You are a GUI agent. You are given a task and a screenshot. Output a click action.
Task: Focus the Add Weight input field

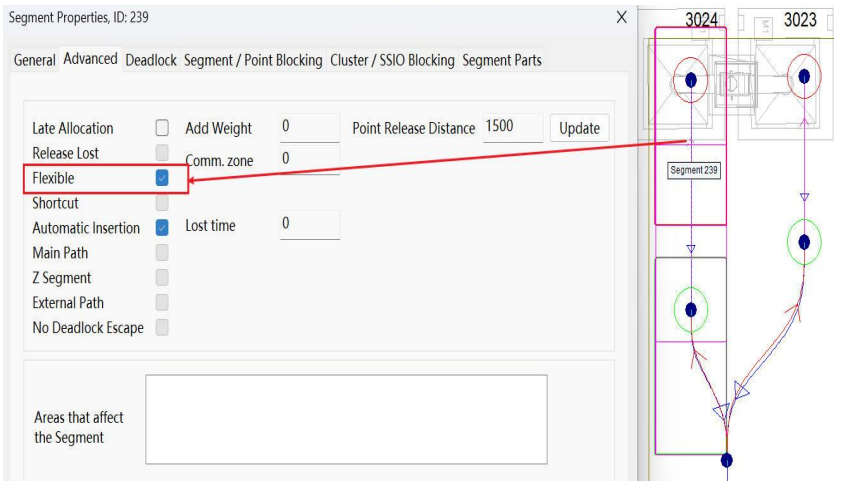[310, 128]
